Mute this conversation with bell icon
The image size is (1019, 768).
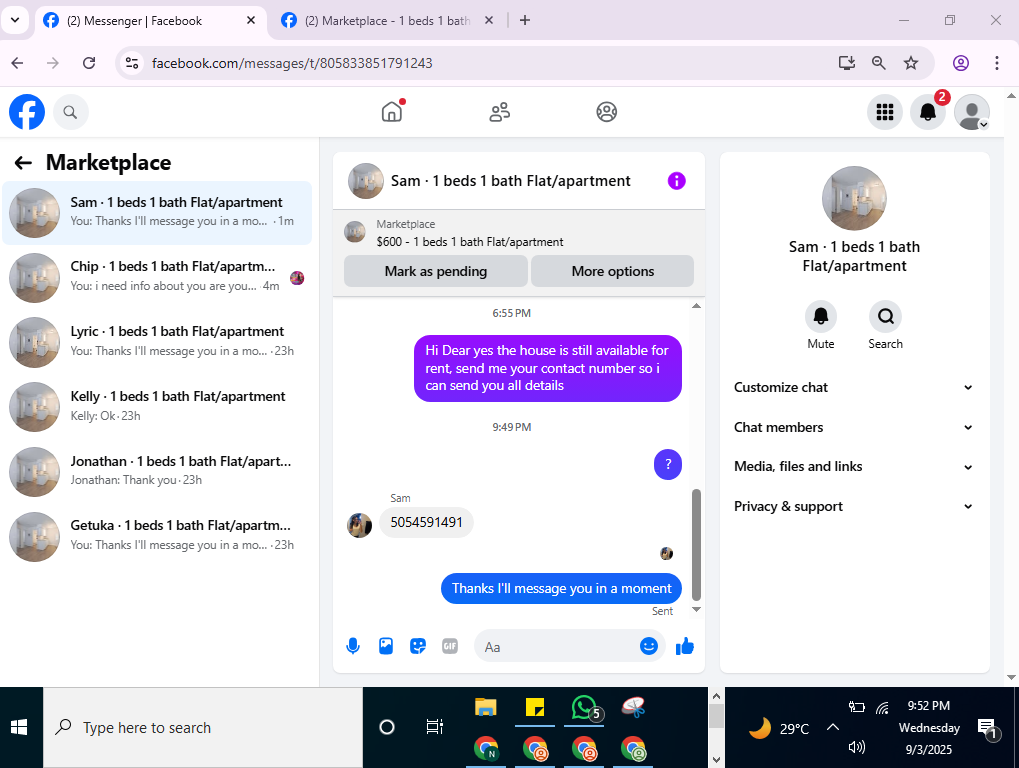(821, 316)
